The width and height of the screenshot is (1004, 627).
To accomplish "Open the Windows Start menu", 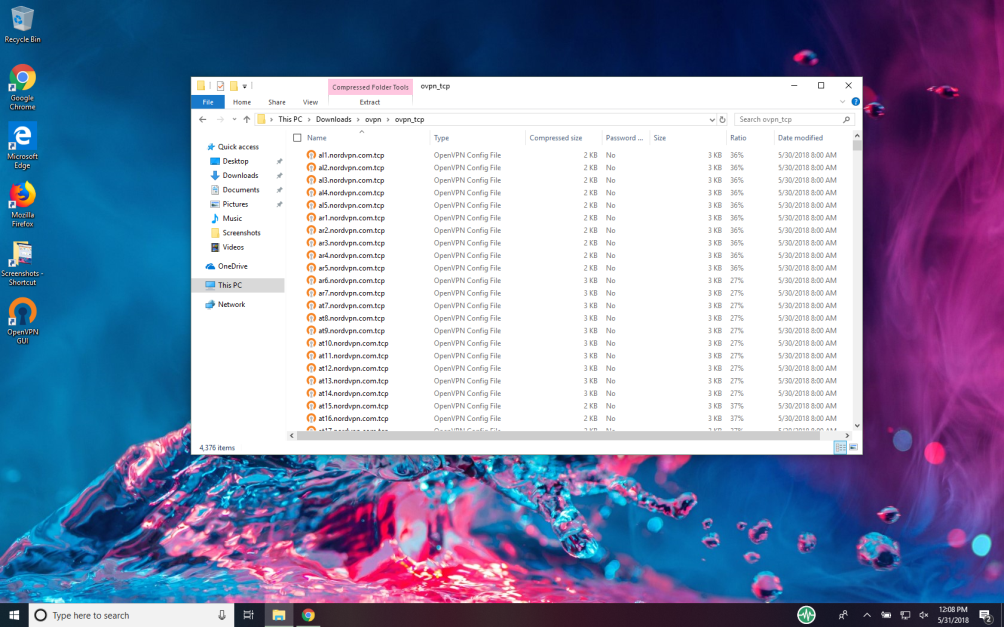I will coord(13,615).
